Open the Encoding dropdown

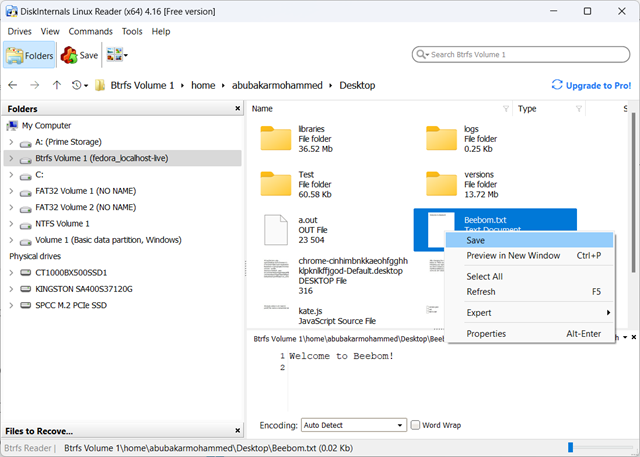point(353,425)
